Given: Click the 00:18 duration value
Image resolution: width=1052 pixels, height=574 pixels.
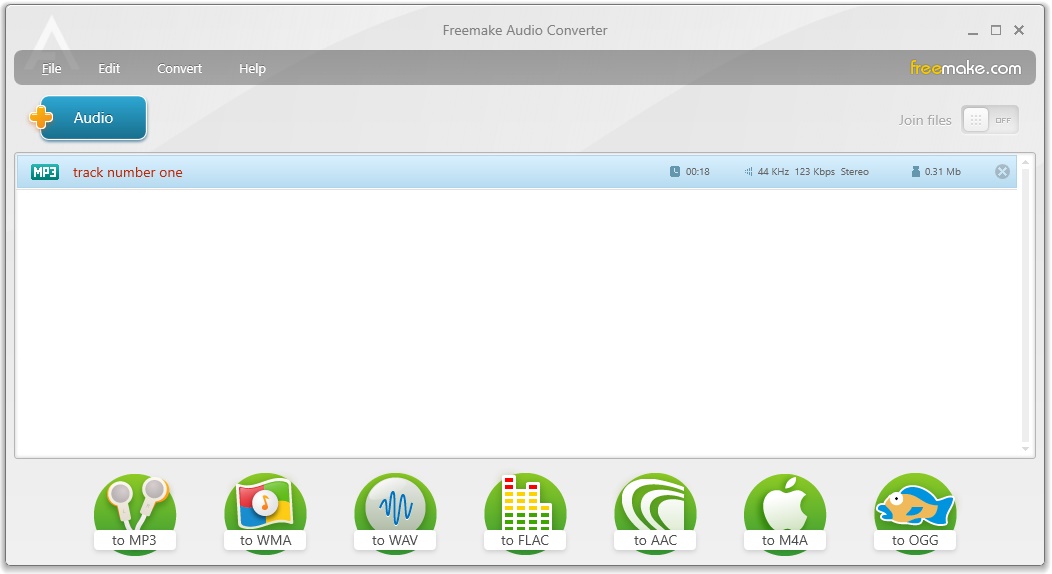Looking at the screenshot, I should pos(698,172).
